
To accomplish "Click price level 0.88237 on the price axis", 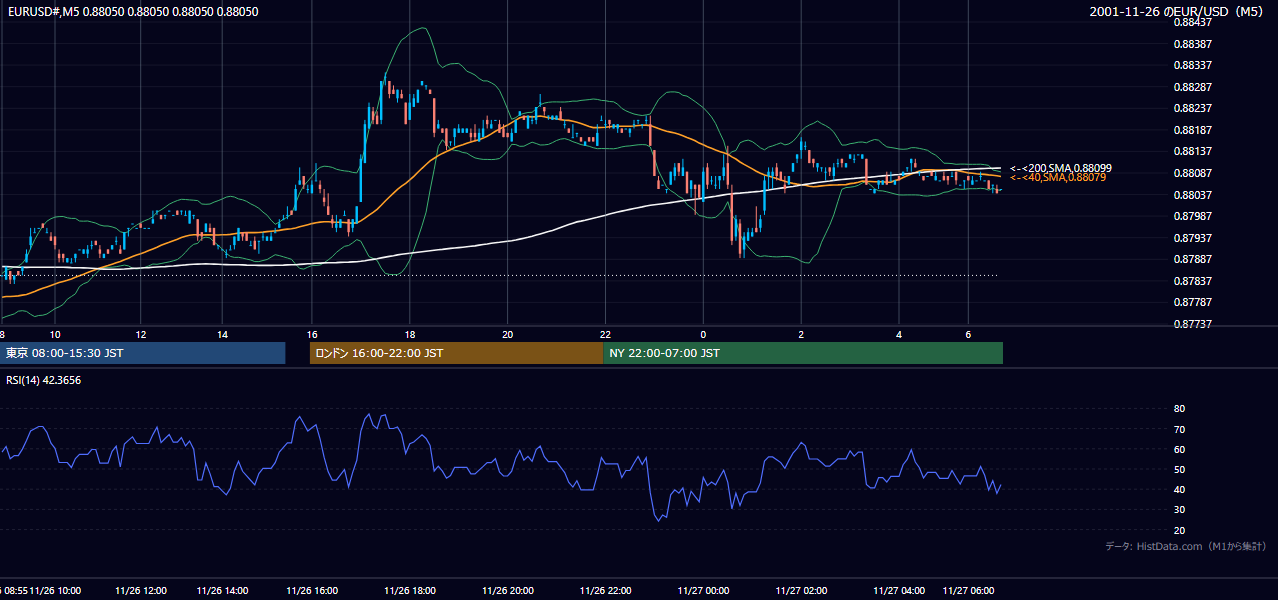I will [x=1194, y=108].
